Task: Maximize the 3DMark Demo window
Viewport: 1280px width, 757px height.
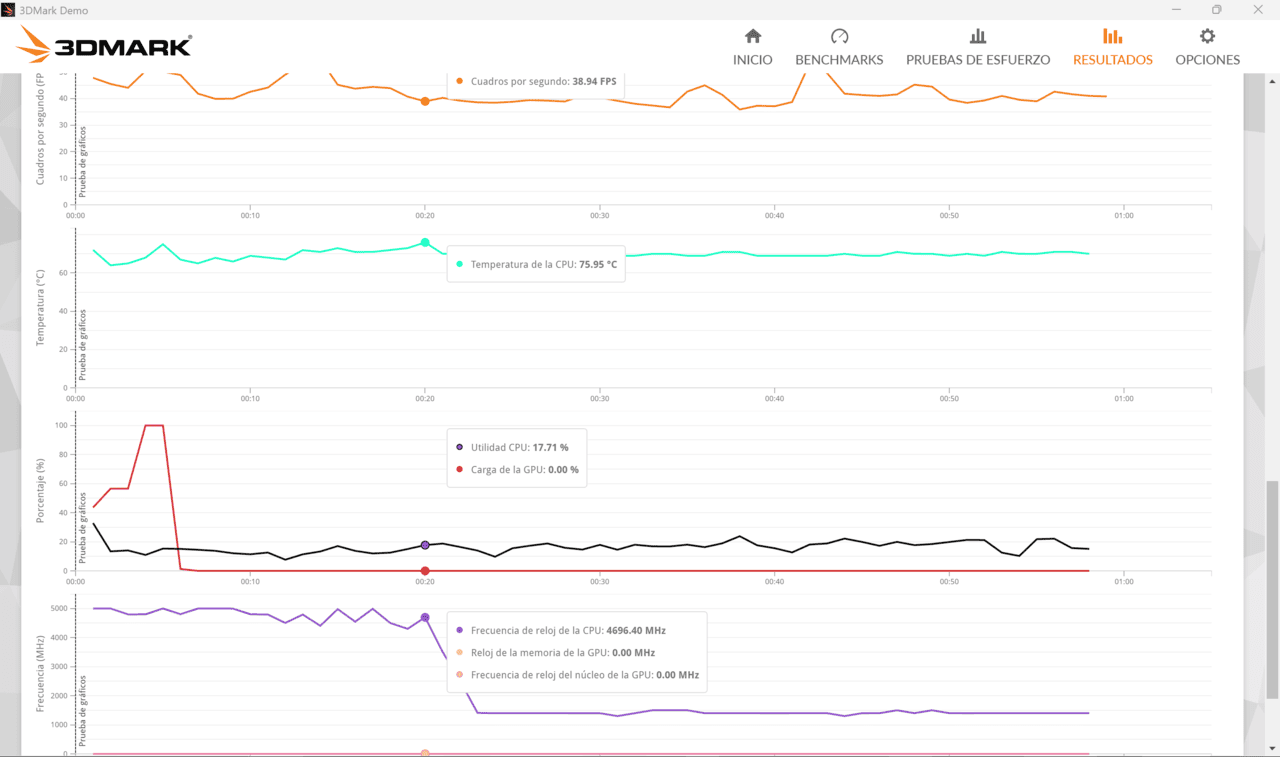Action: point(1216,10)
